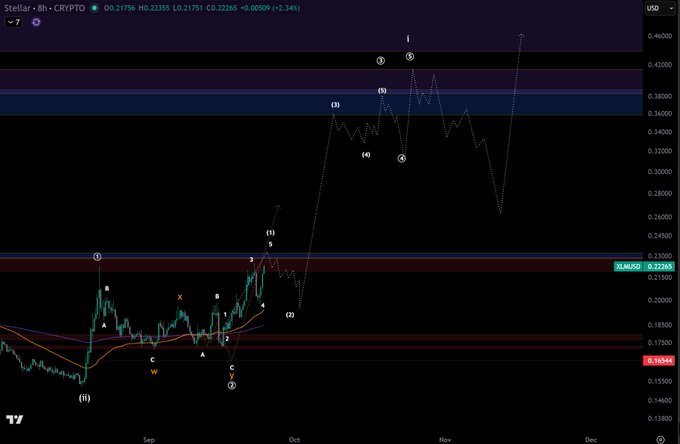The width and height of the screenshot is (680, 444).
Task: Select the (4) wave label
Action: (x=366, y=154)
